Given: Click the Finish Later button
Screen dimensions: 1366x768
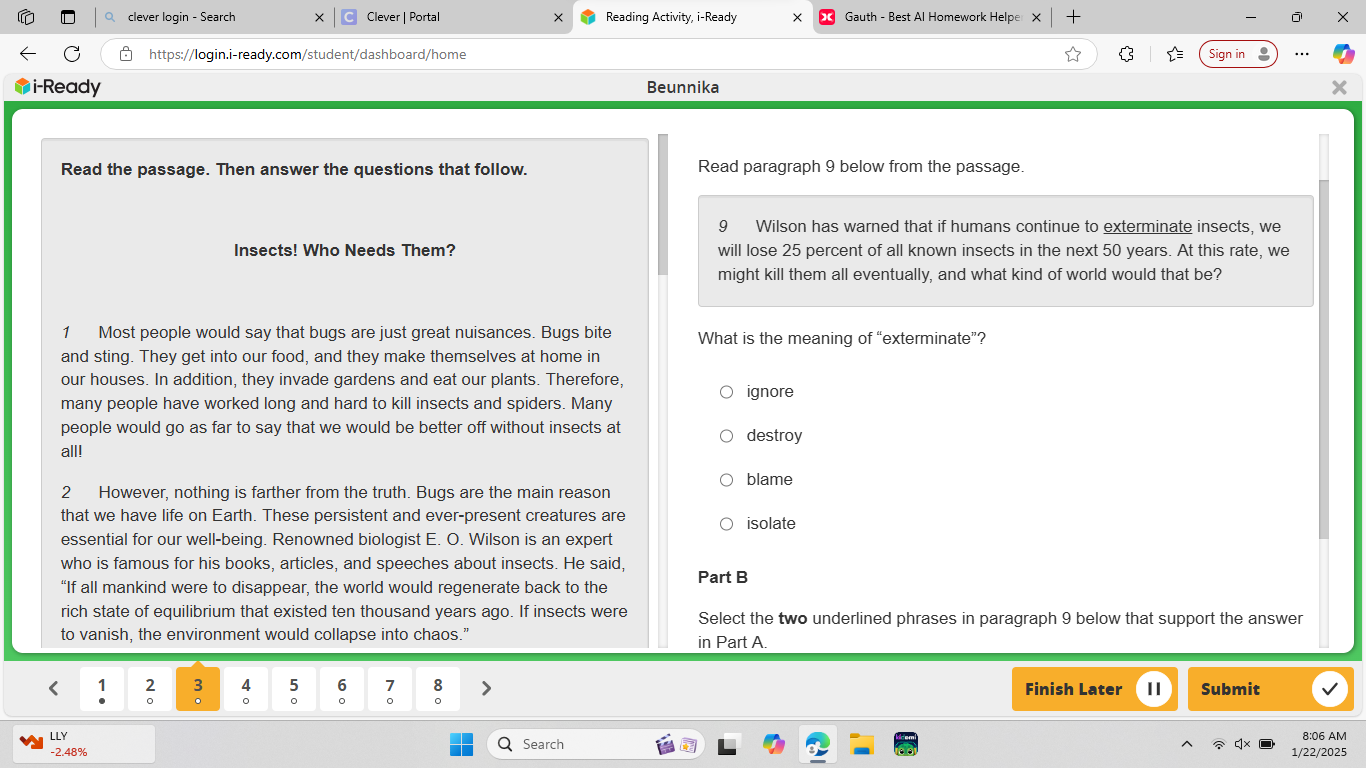Looking at the screenshot, I should point(1094,689).
